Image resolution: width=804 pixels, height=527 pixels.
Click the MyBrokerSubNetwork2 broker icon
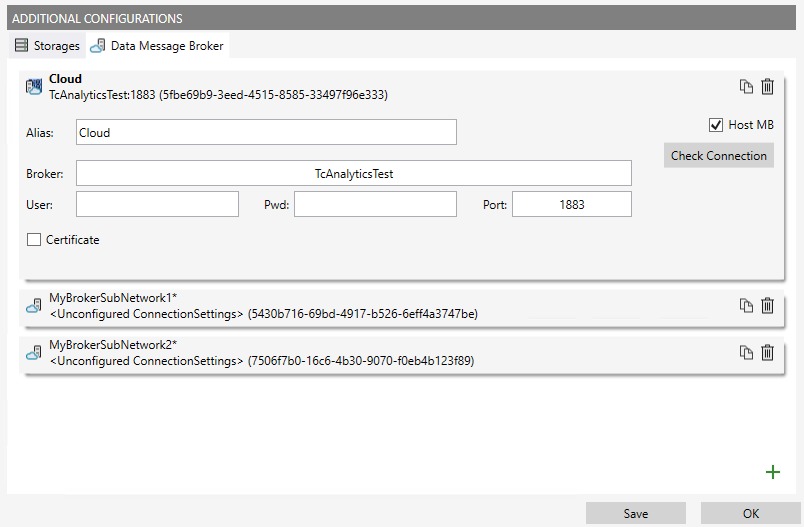coord(34,353)
